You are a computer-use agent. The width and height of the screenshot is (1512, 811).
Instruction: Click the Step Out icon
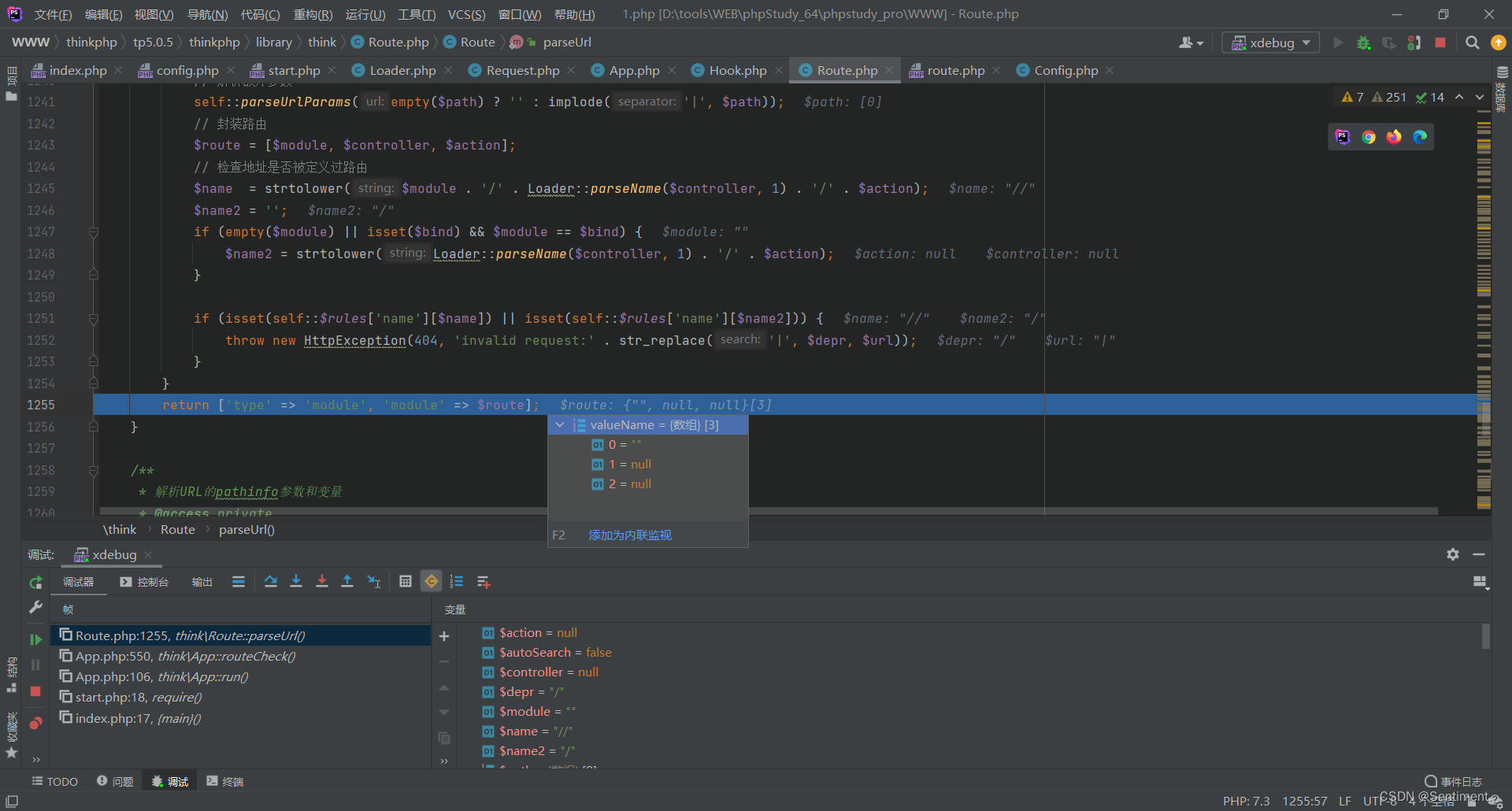click(347, 582)
